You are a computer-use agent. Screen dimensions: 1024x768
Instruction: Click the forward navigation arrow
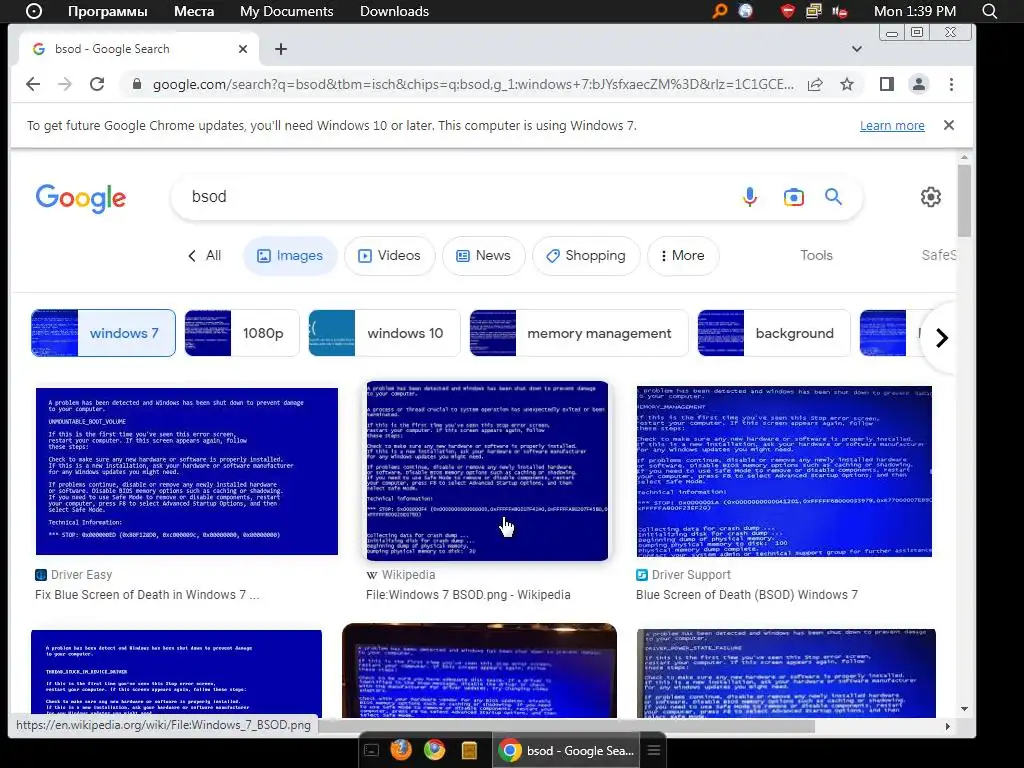click(x=65, y=84)
